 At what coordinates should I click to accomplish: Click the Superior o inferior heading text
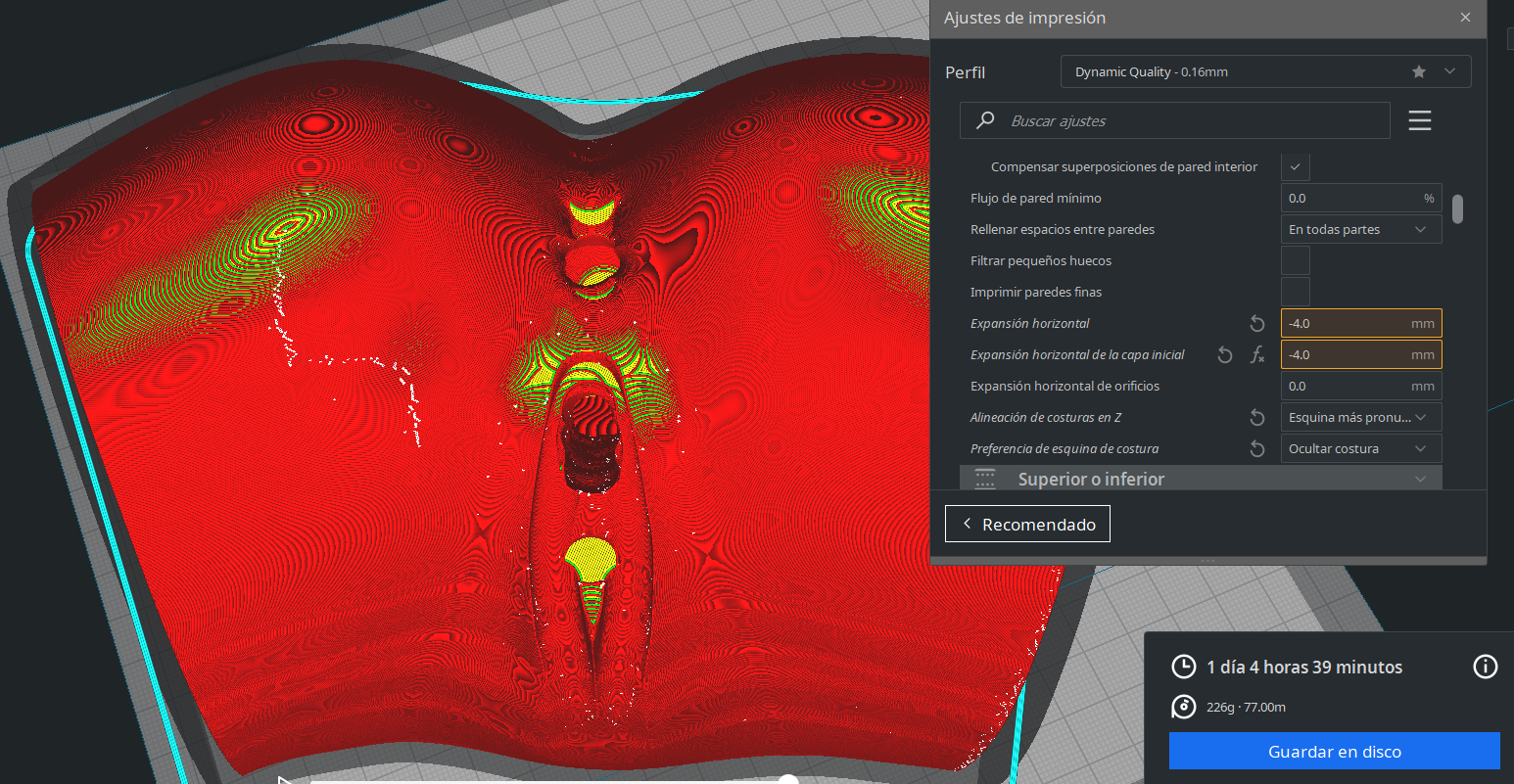1091,479
